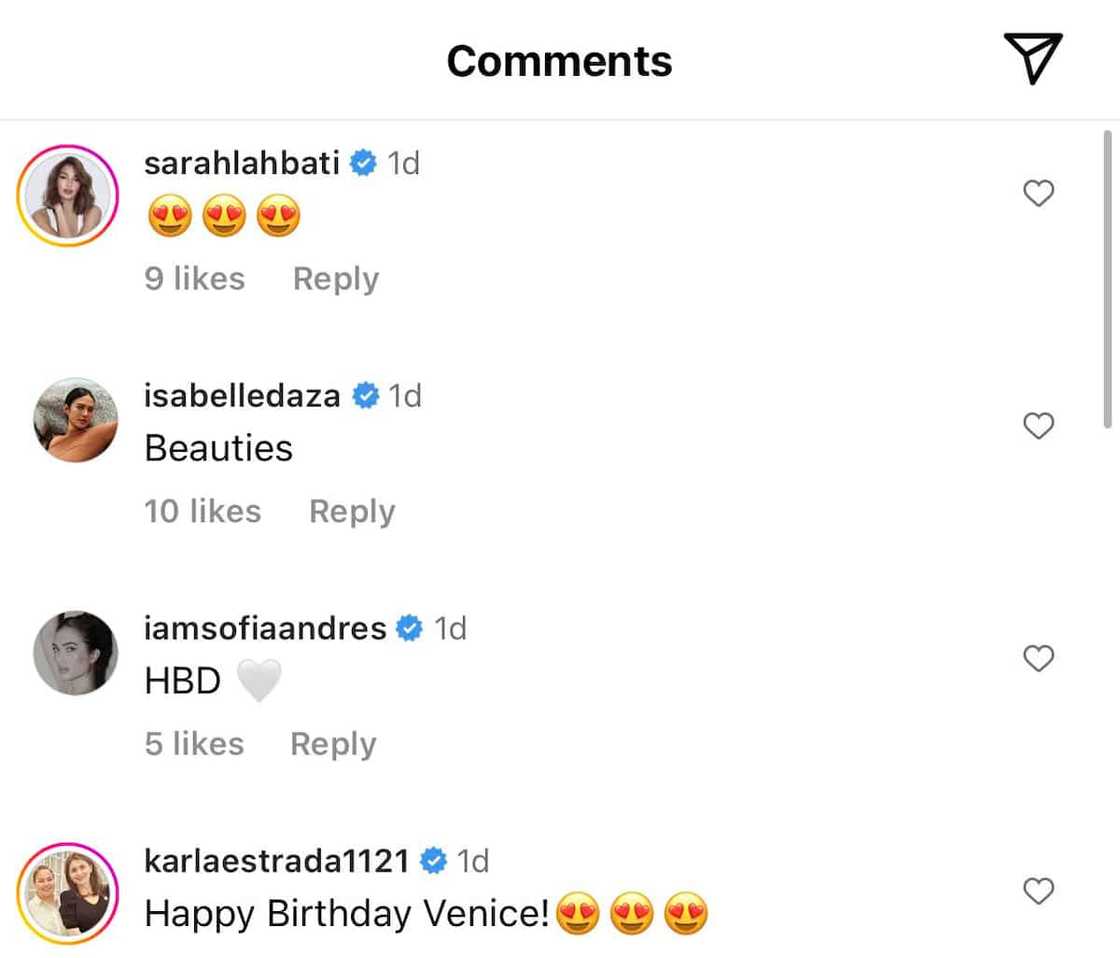The image size is (1120, 958).
Task: Open isabelledaza's profile avatar
Action: click(x=76, y=420)
